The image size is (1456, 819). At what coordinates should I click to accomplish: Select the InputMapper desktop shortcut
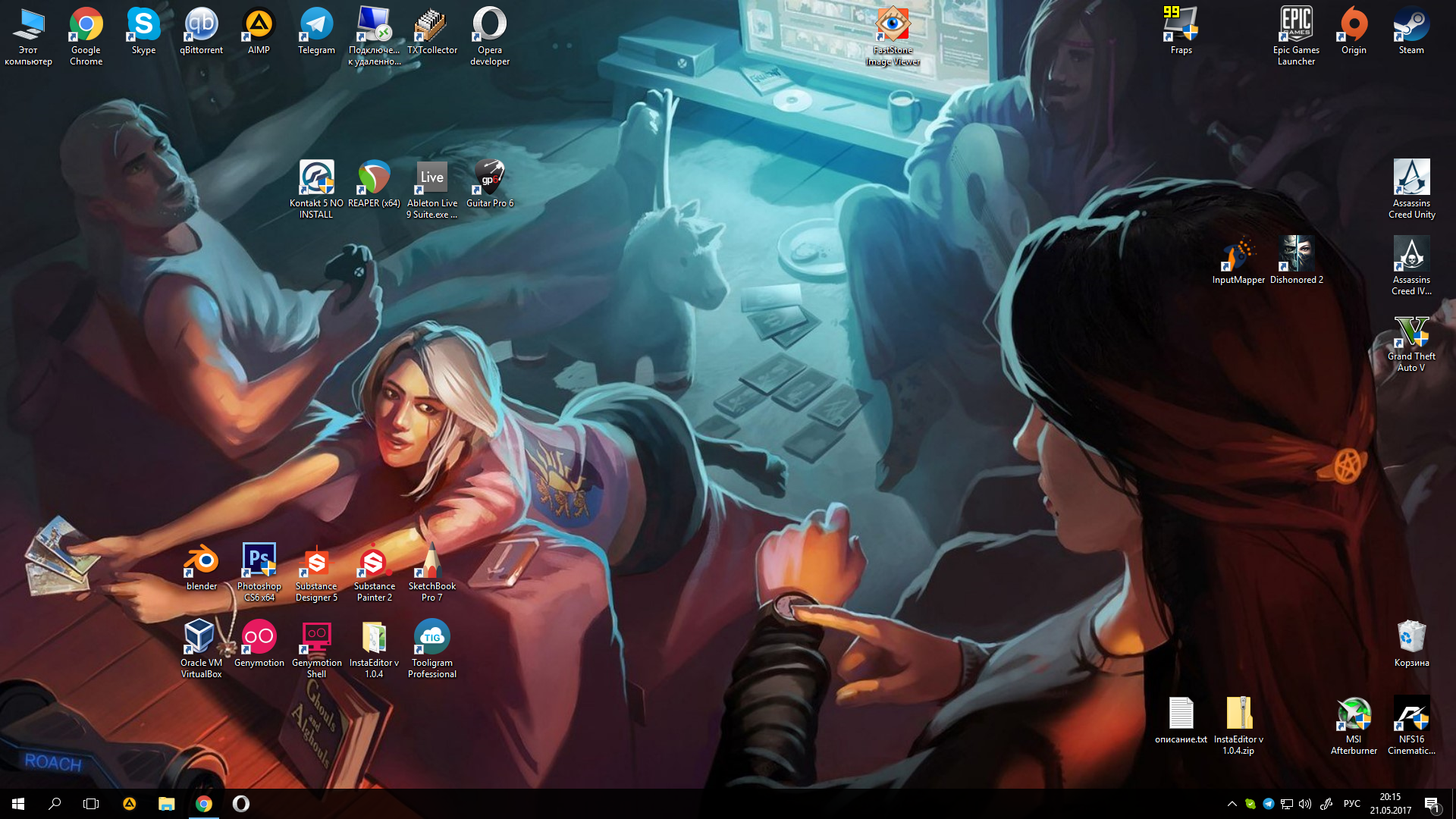point(1238,261)
